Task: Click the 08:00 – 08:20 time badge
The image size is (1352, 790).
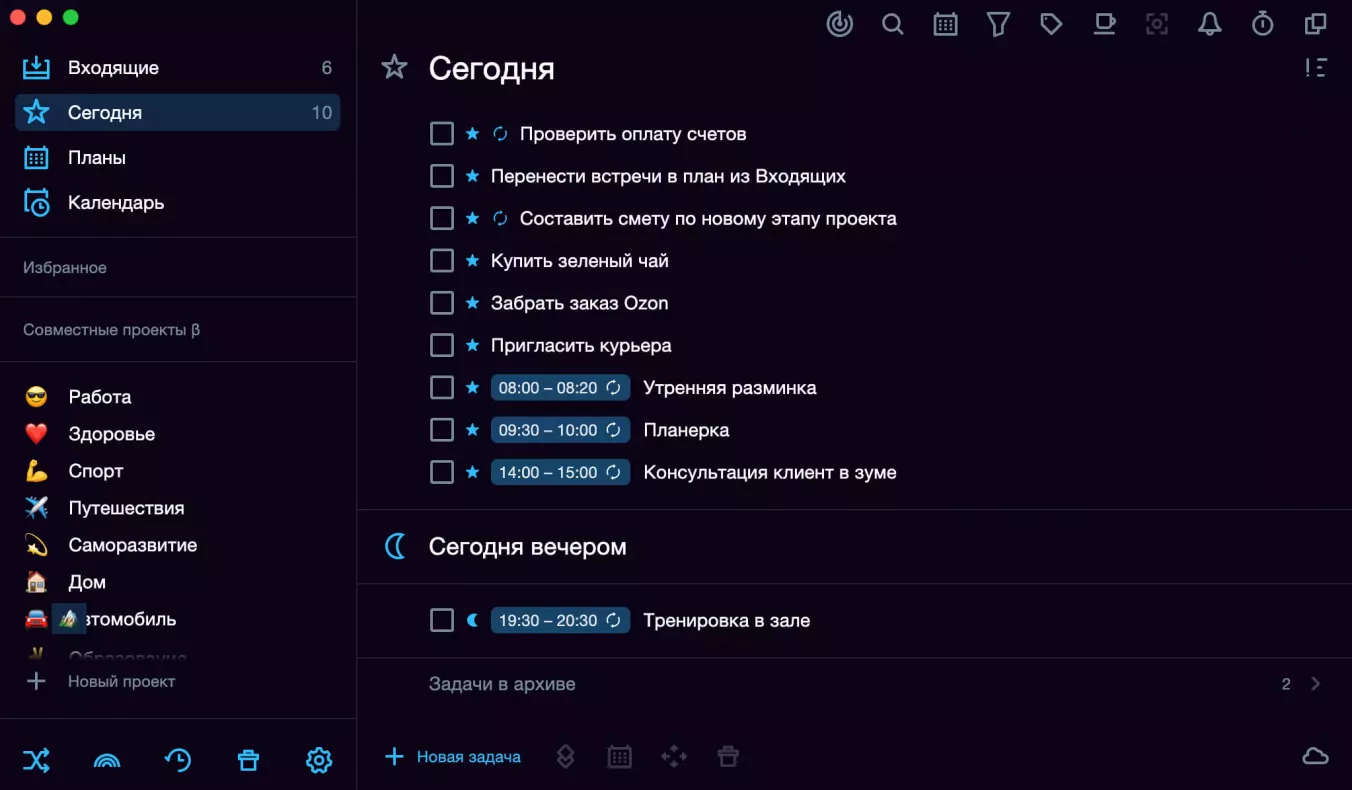Action: coord(561,388)
